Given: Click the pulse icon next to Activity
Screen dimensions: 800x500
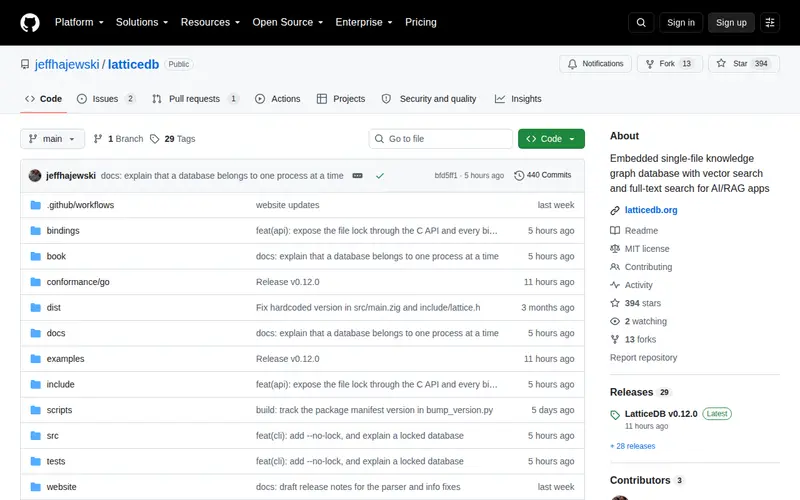Looking at the screenshot, I should coord(615,285).
